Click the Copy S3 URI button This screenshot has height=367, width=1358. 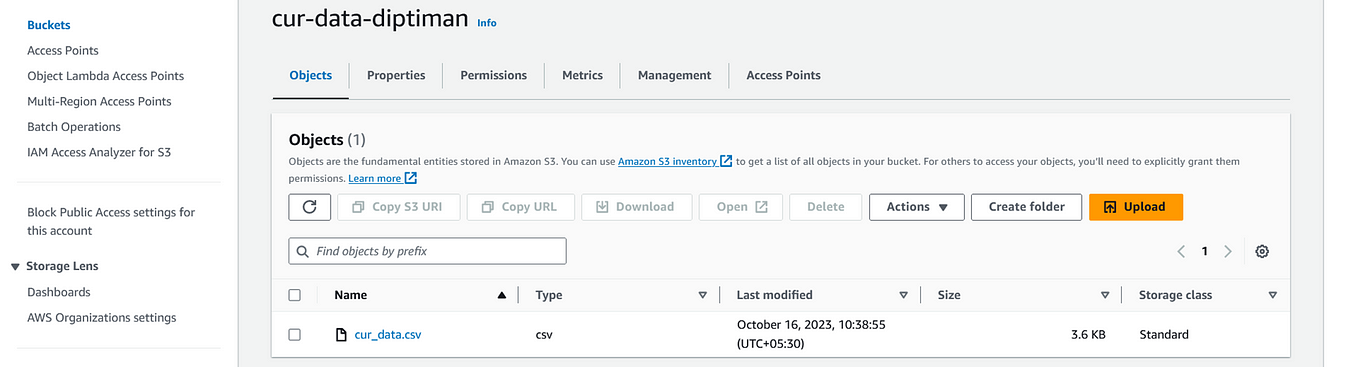coord(400,207)
